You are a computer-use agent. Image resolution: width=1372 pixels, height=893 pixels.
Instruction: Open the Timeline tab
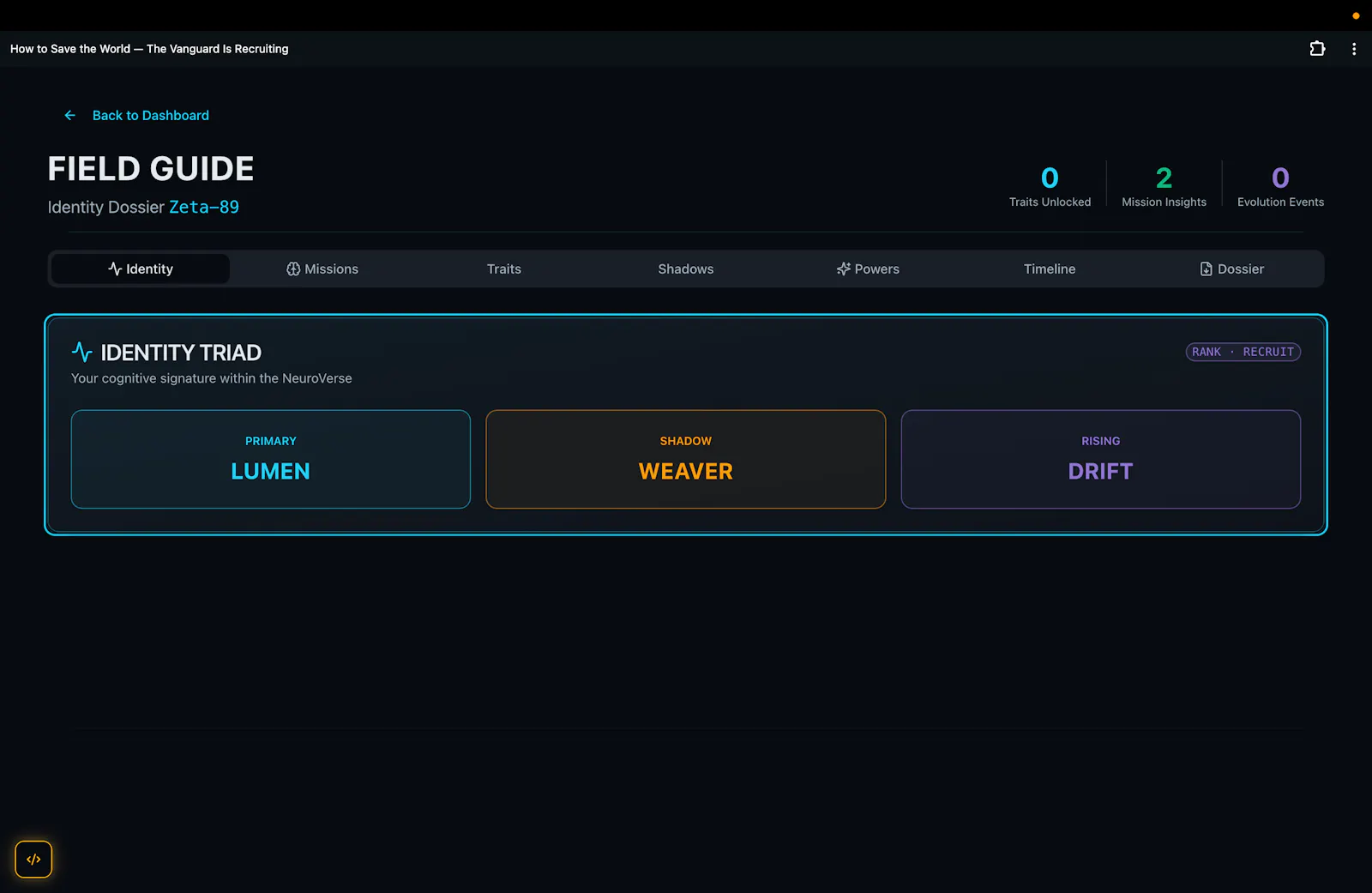click(x=1050, y=269)
